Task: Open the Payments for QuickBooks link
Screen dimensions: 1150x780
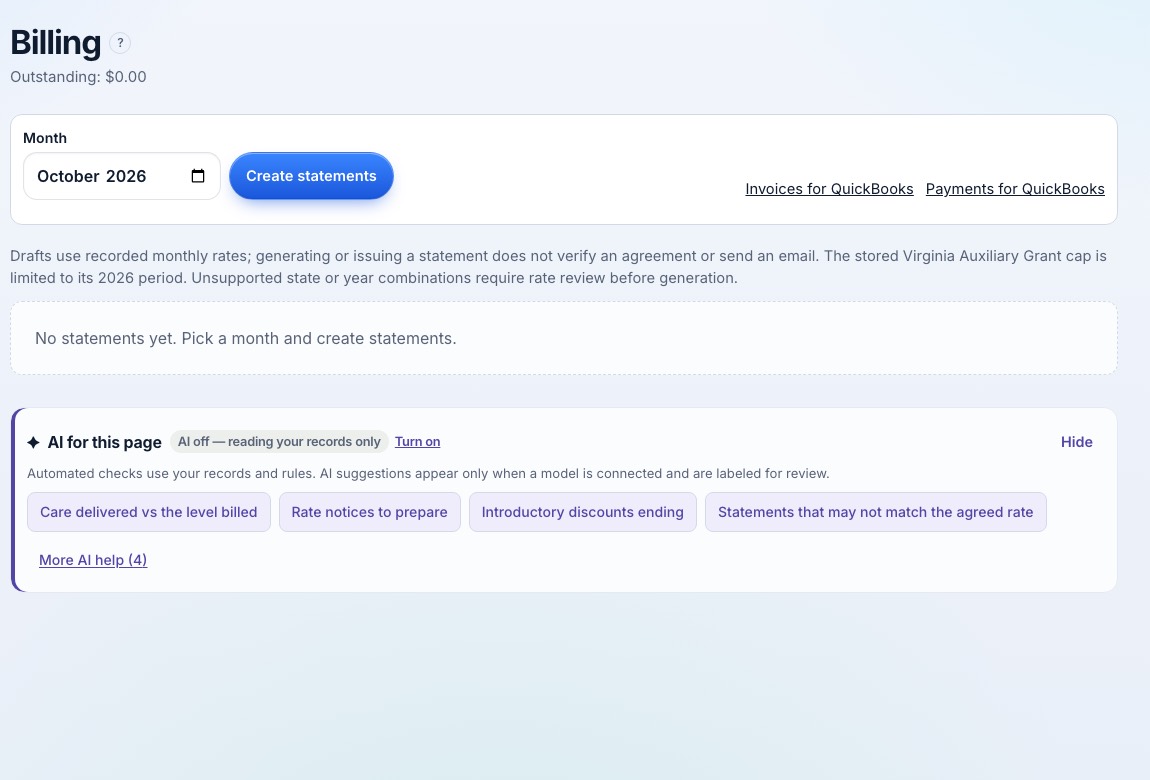Action: (1015, 189)
